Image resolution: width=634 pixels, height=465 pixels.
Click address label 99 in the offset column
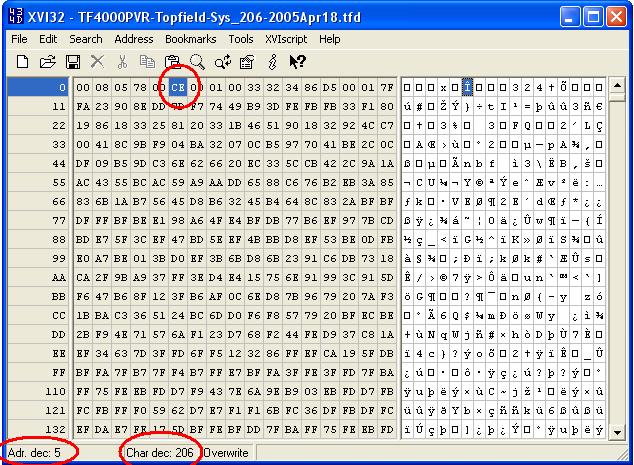[x=38, y=258]
